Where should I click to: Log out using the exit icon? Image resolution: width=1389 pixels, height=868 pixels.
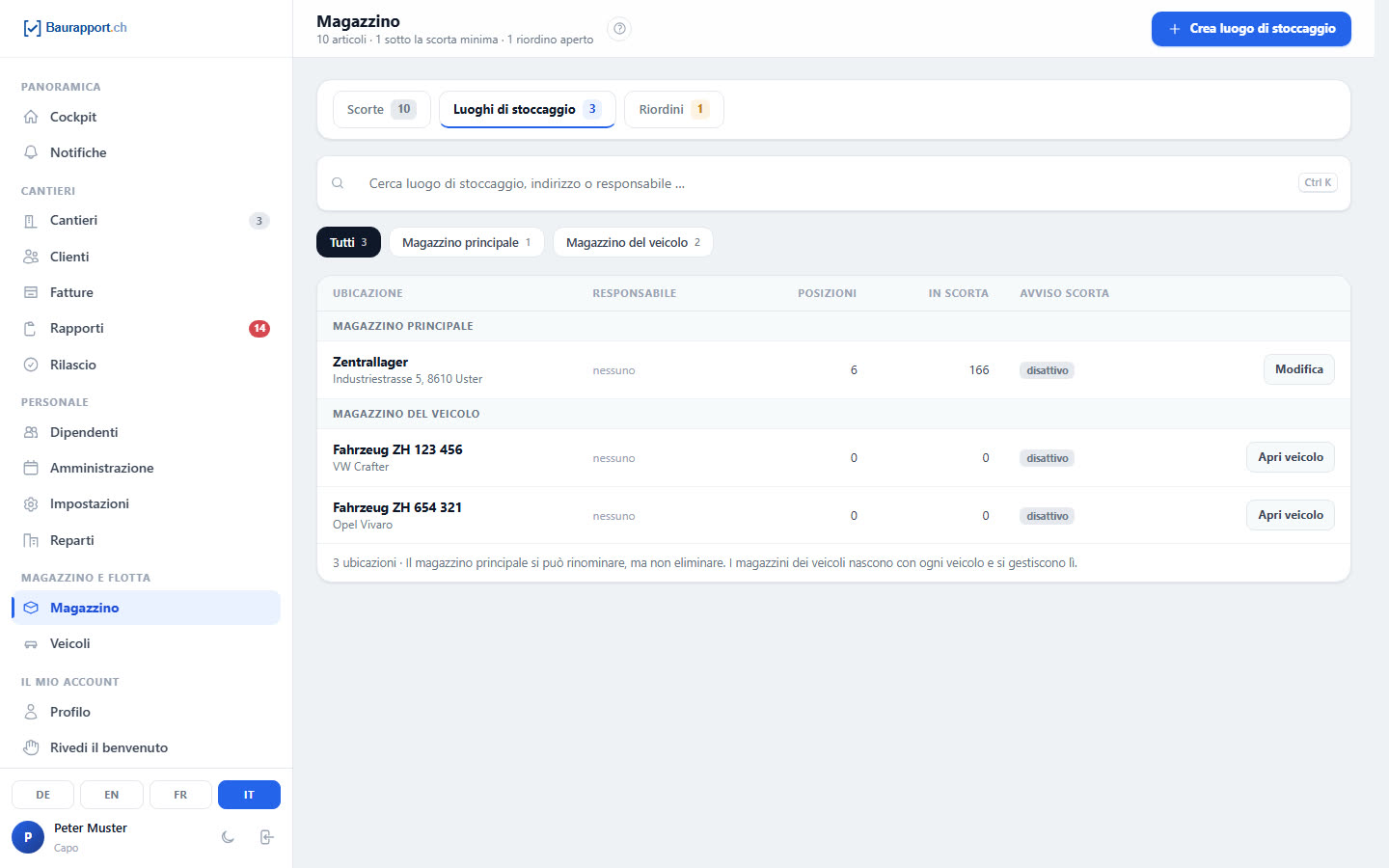point(267,837)
